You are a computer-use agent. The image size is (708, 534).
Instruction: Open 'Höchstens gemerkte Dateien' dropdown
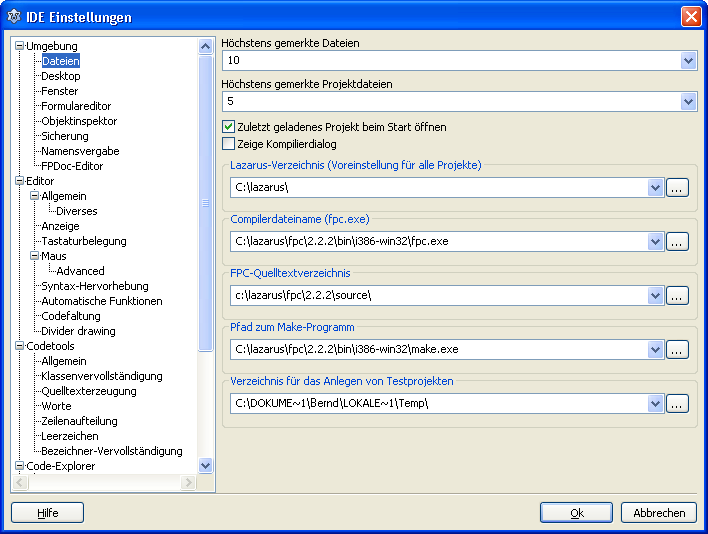(687, 61)
